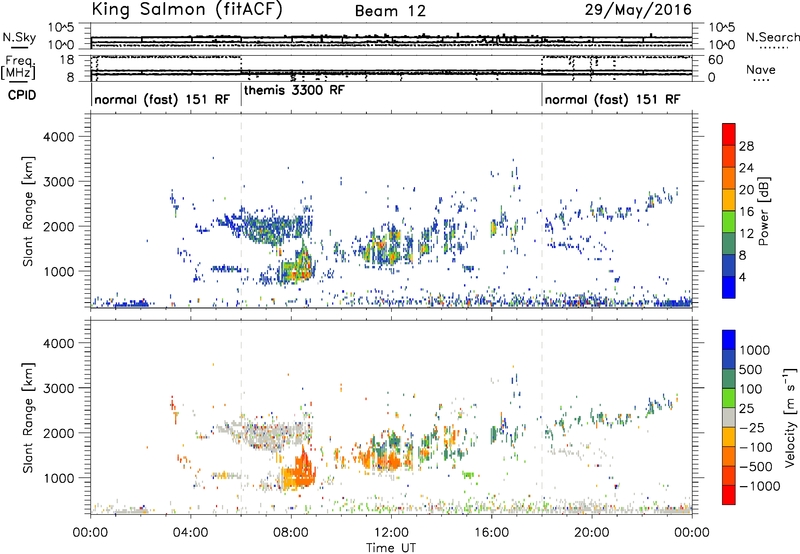Image resolution: width=800 pixels, height=554 pixels.
Task: Click the velocity panel 'Slant Range [km]' axis title
Action: pos(28,417)
